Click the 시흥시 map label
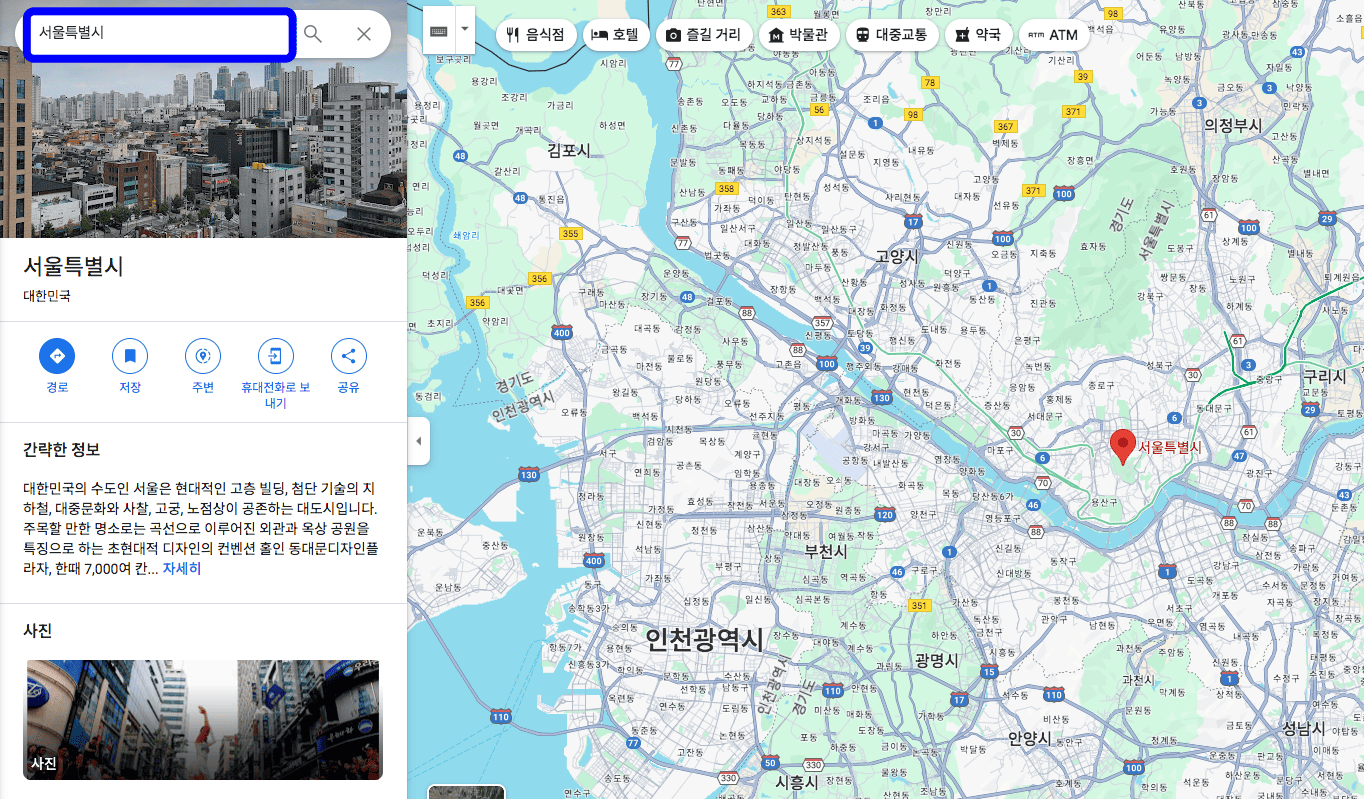The image size is (1364, 799). point(797,783)
